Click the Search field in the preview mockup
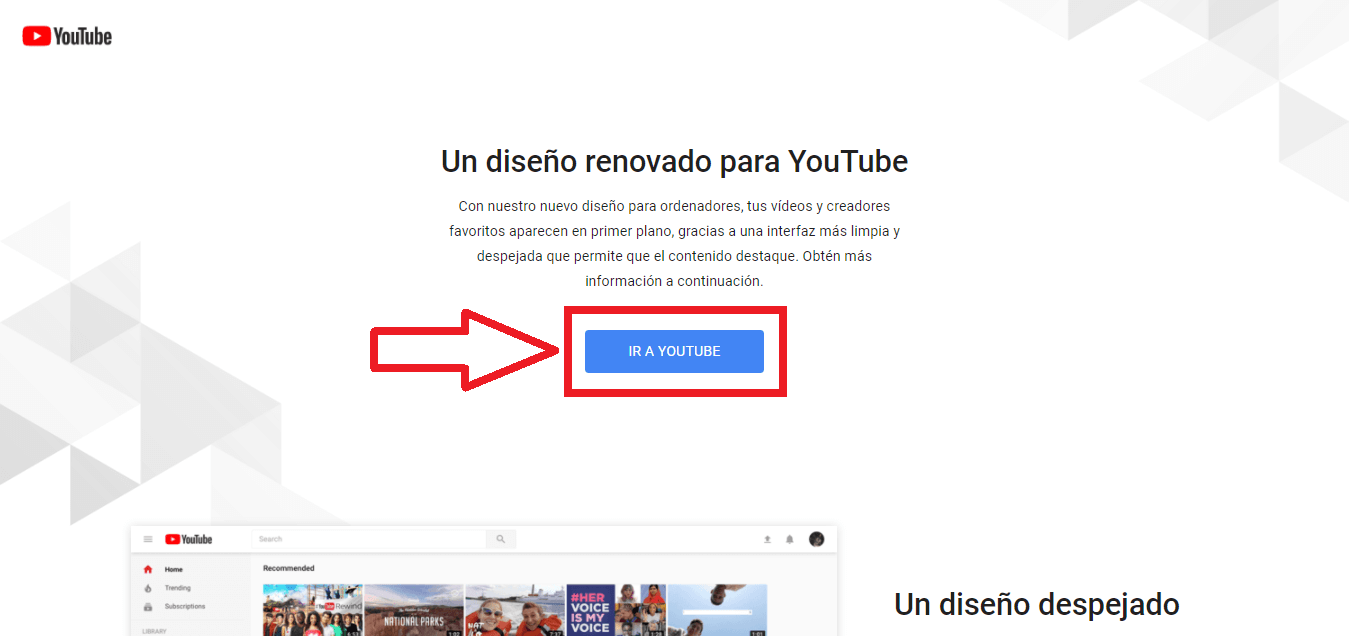 369,539
